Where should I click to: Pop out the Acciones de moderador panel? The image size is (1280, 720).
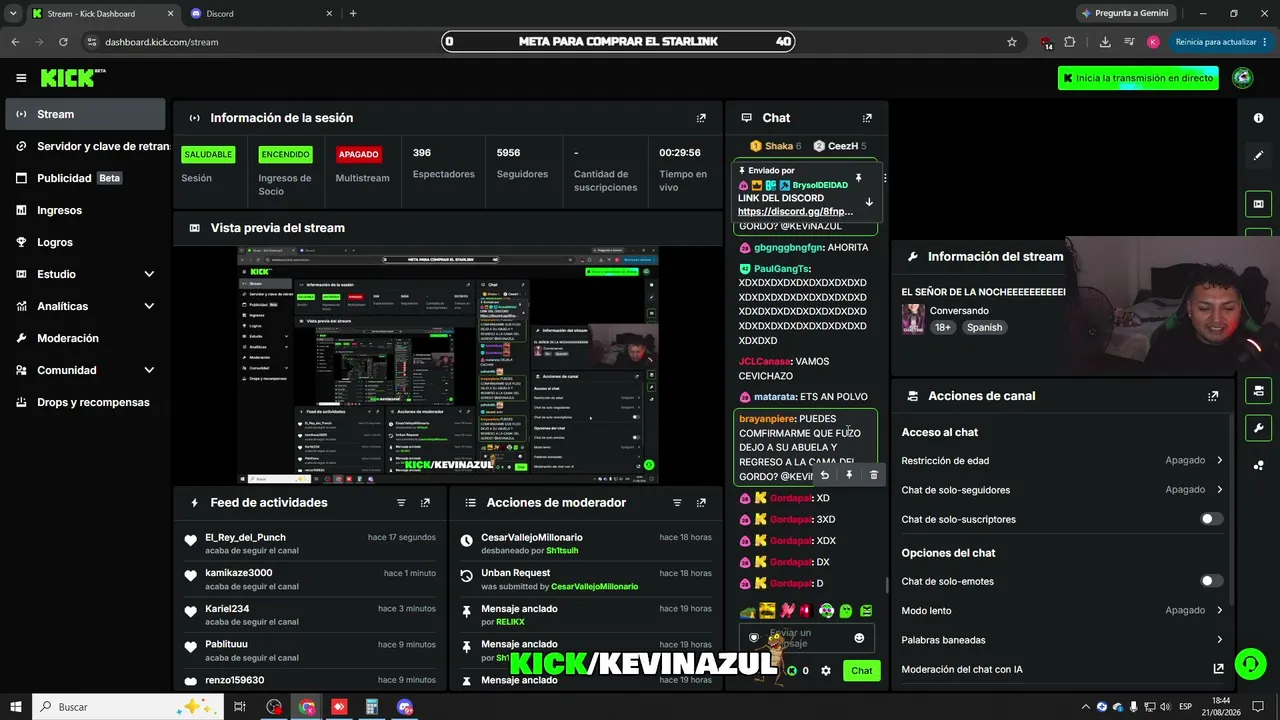pos(701,503)
